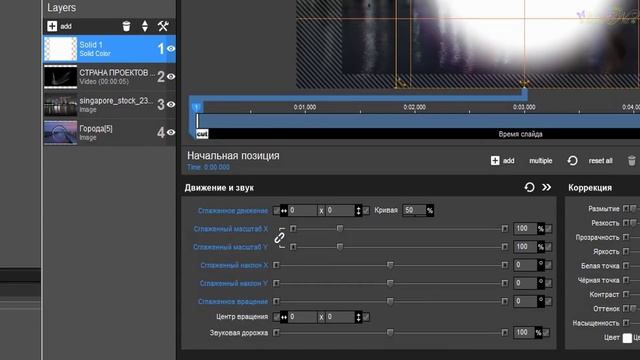This screenshot has width=640, height=360.
Task: Toggle checkbox right of наклон X value
Action: [549, 265]
